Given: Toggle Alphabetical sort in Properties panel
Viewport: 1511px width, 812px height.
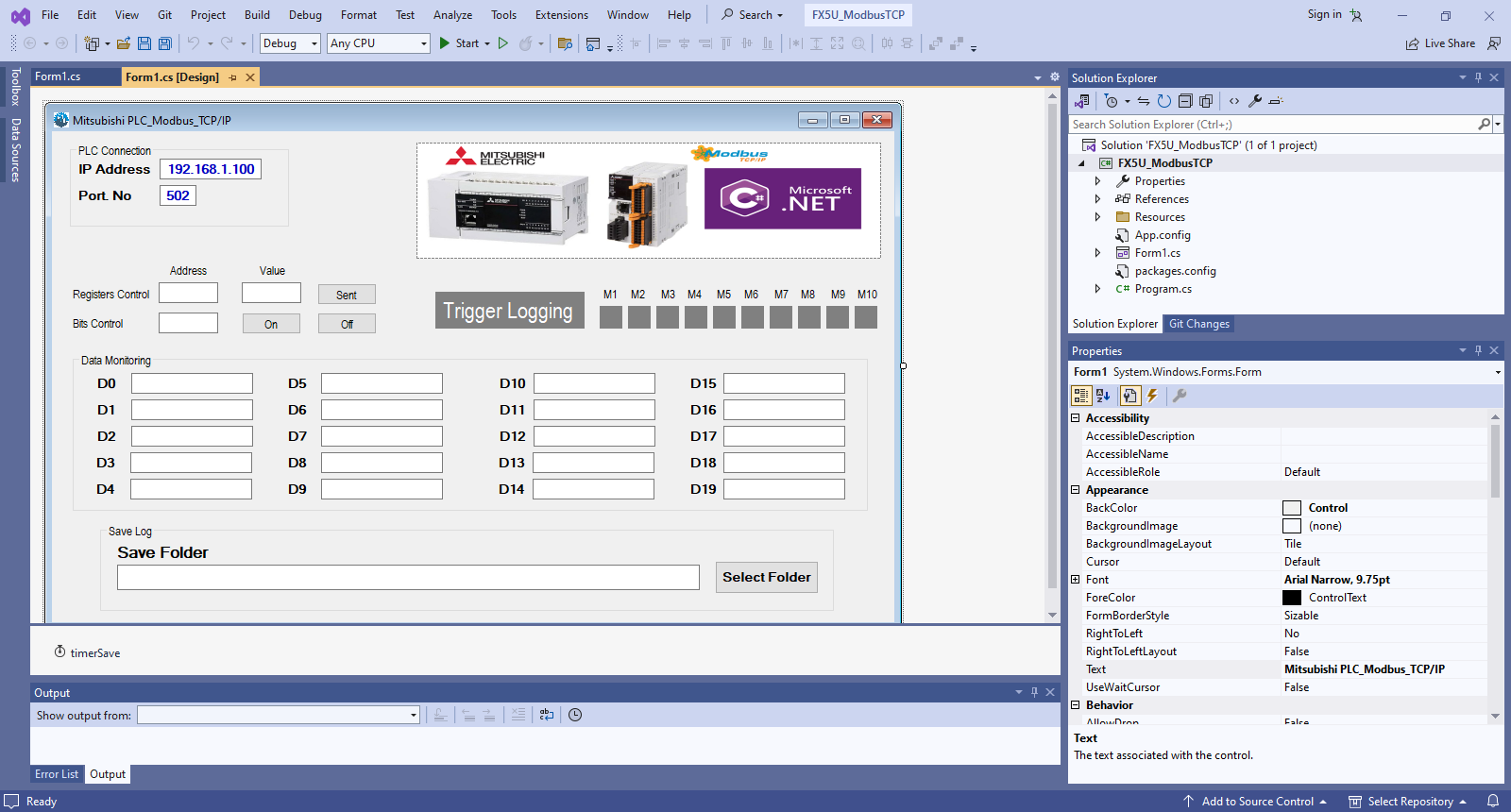Looking at the screenshot, I should 1103,396.
